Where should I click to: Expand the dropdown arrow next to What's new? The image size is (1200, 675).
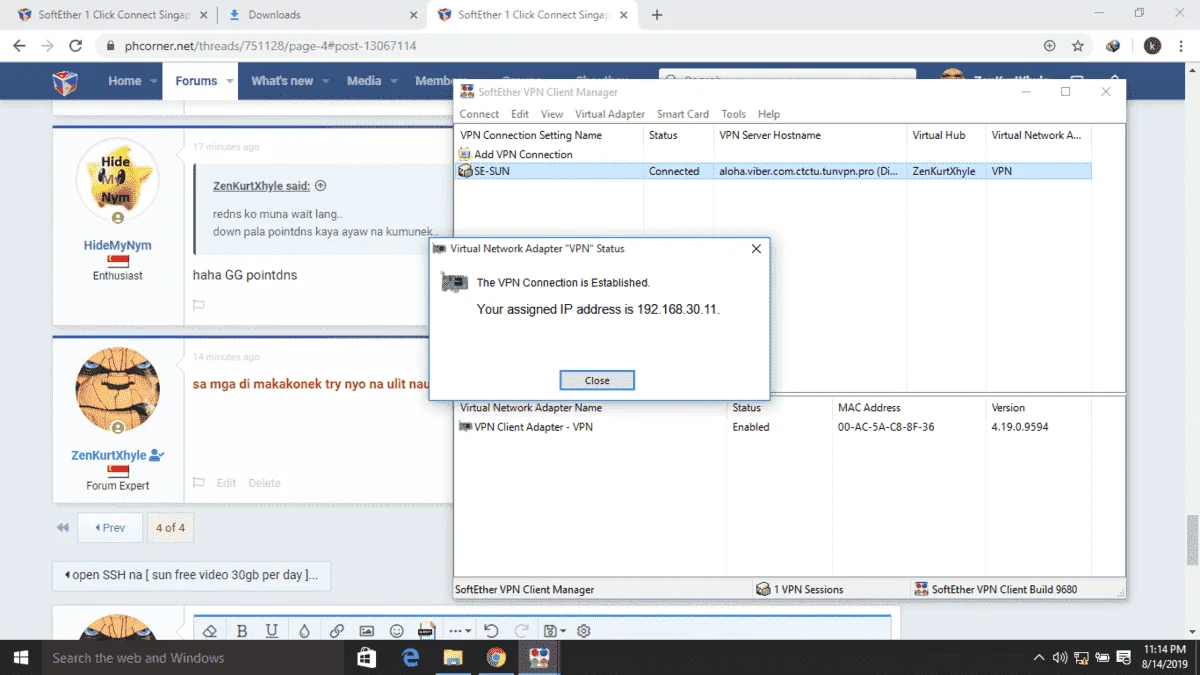[x=326, y=81]
